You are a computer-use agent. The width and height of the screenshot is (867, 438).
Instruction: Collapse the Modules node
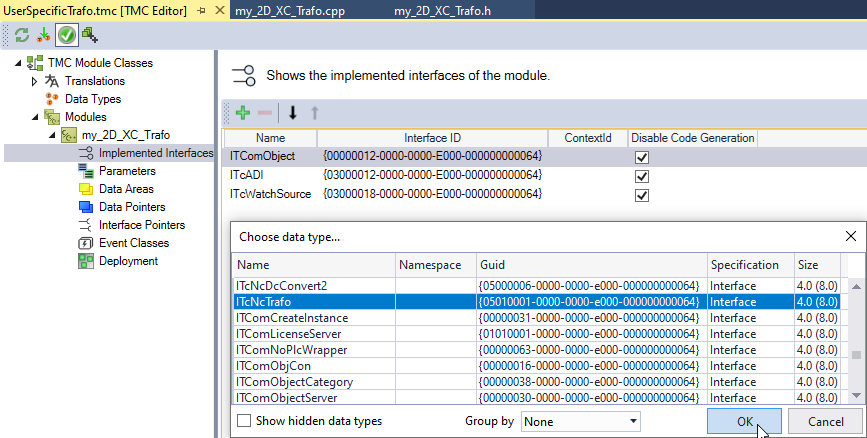point(35,117)
